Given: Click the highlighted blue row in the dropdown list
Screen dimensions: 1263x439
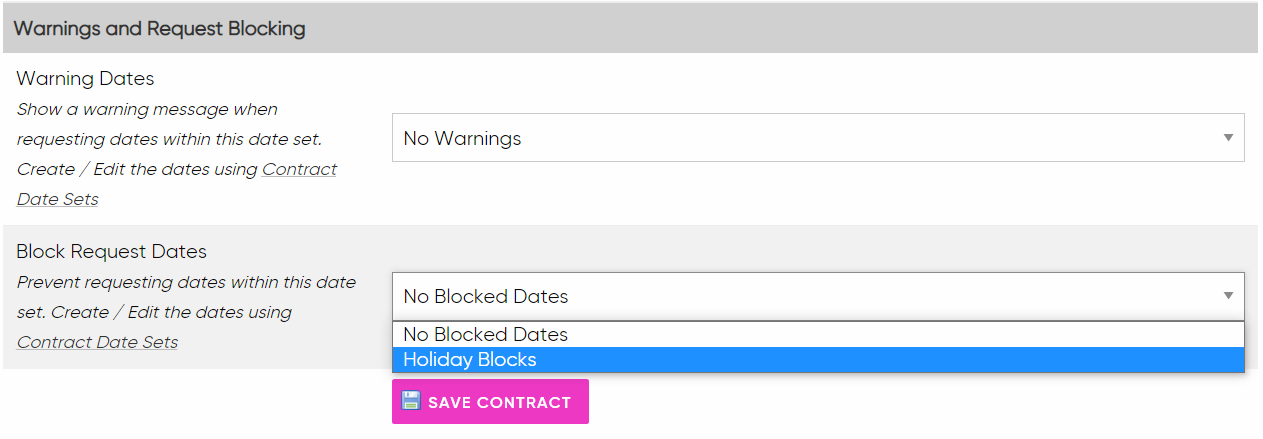Looking at the screenshot, I should [x=817, y=360].
